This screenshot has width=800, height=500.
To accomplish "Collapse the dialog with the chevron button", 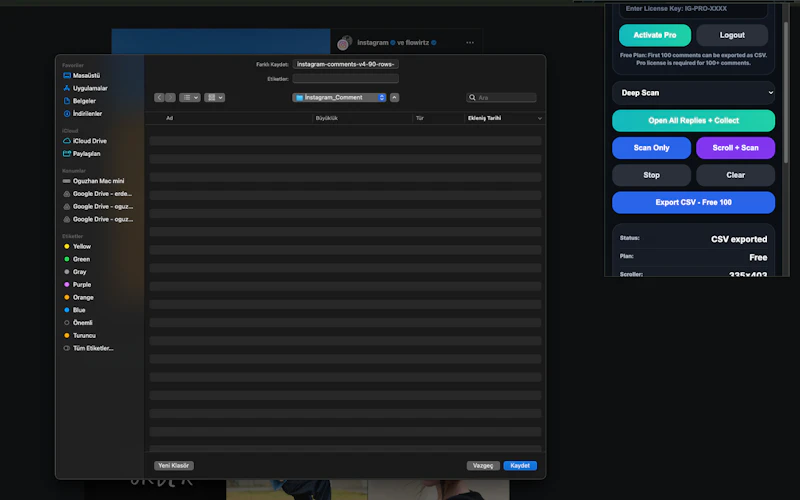I will [x=394, y=97].
